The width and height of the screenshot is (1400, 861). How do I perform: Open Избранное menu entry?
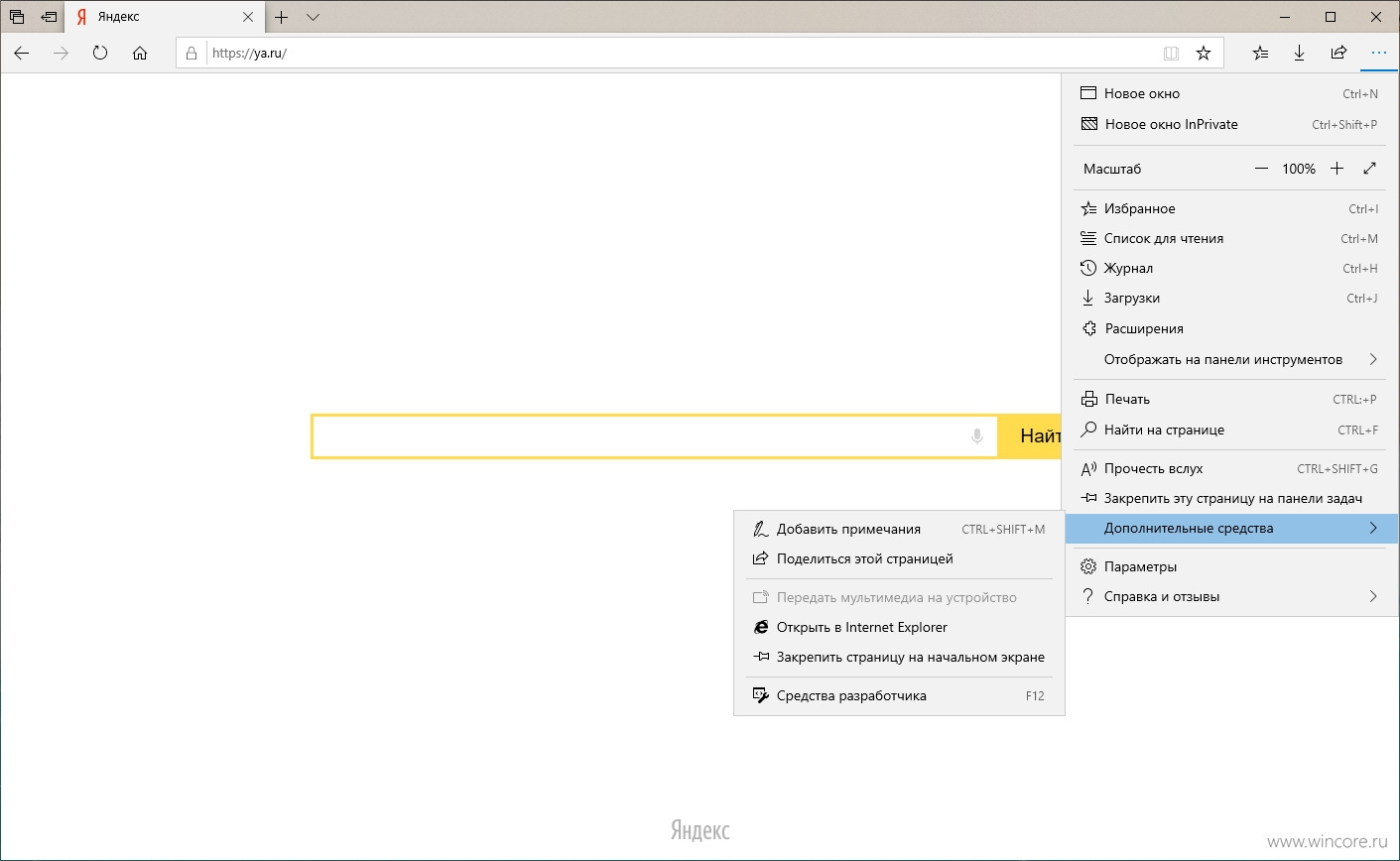tap(1231, 208)
